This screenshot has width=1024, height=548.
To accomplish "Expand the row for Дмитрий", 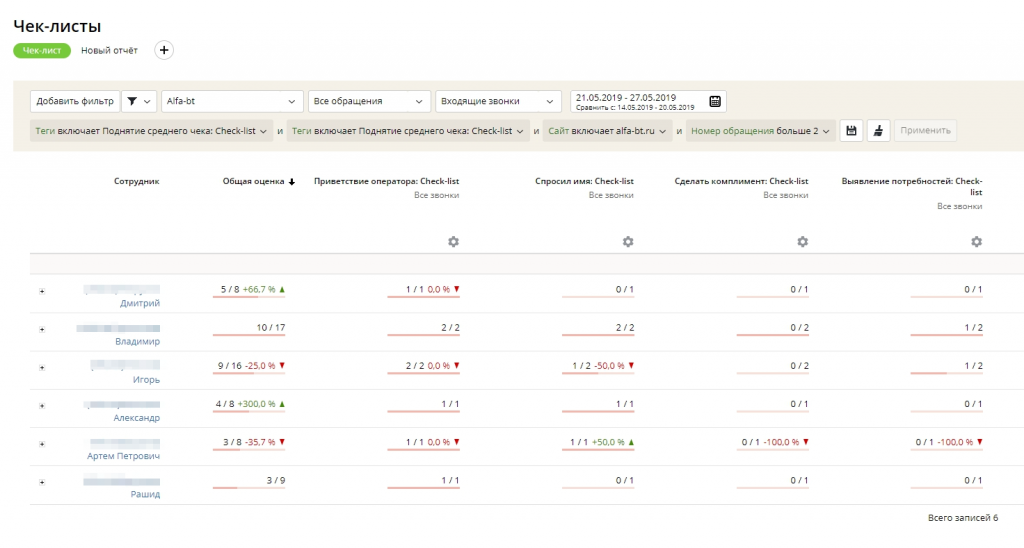I will (x=42, y=291).
